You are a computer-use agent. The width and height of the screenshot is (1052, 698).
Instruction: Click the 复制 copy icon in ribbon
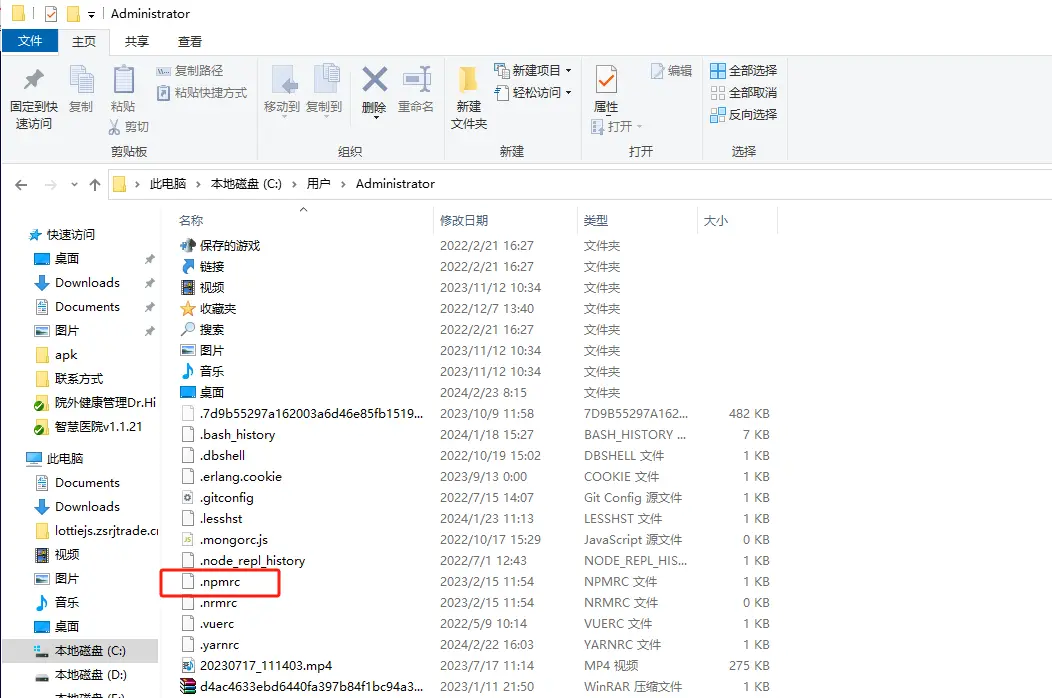point(81,80)
